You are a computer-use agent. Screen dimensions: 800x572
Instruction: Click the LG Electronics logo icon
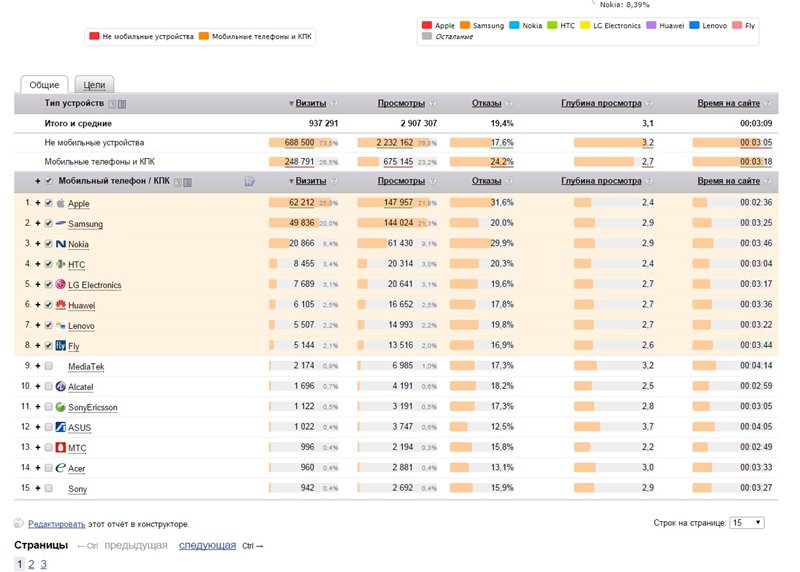[60, 285]
